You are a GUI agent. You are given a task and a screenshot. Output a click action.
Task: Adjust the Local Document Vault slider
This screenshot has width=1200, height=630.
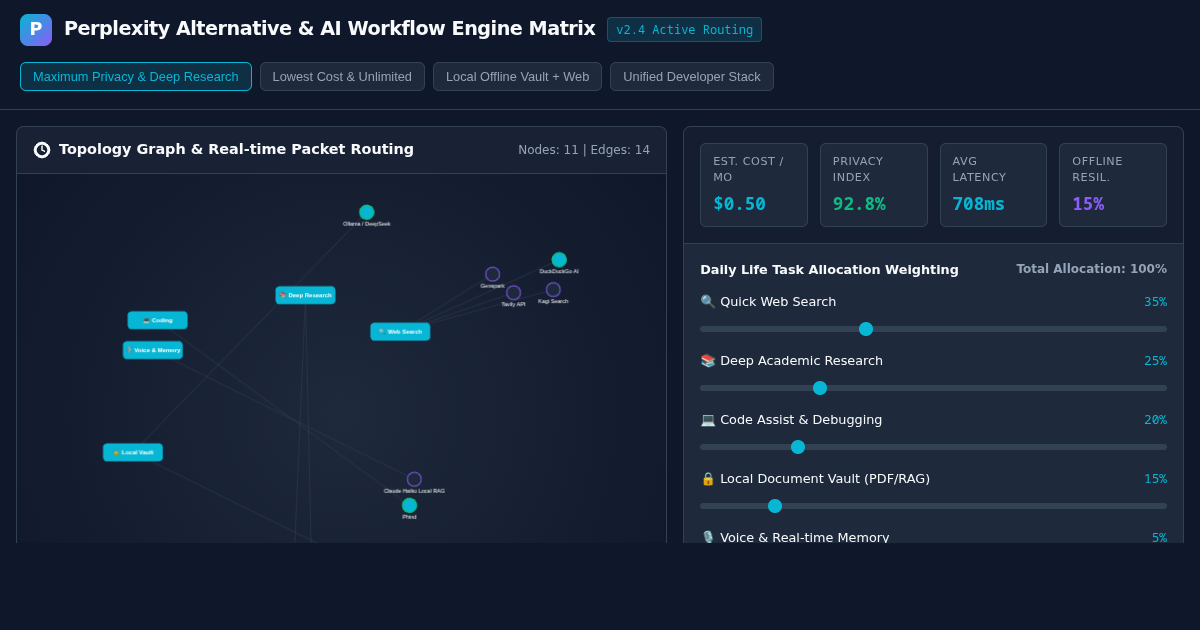coord(933,506)
